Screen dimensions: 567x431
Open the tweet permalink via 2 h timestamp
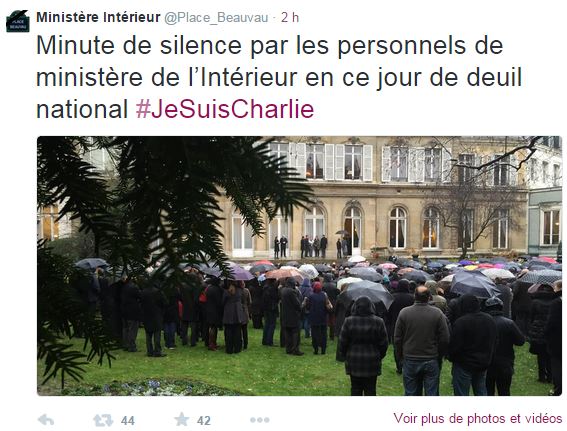[x=290, y=17]
